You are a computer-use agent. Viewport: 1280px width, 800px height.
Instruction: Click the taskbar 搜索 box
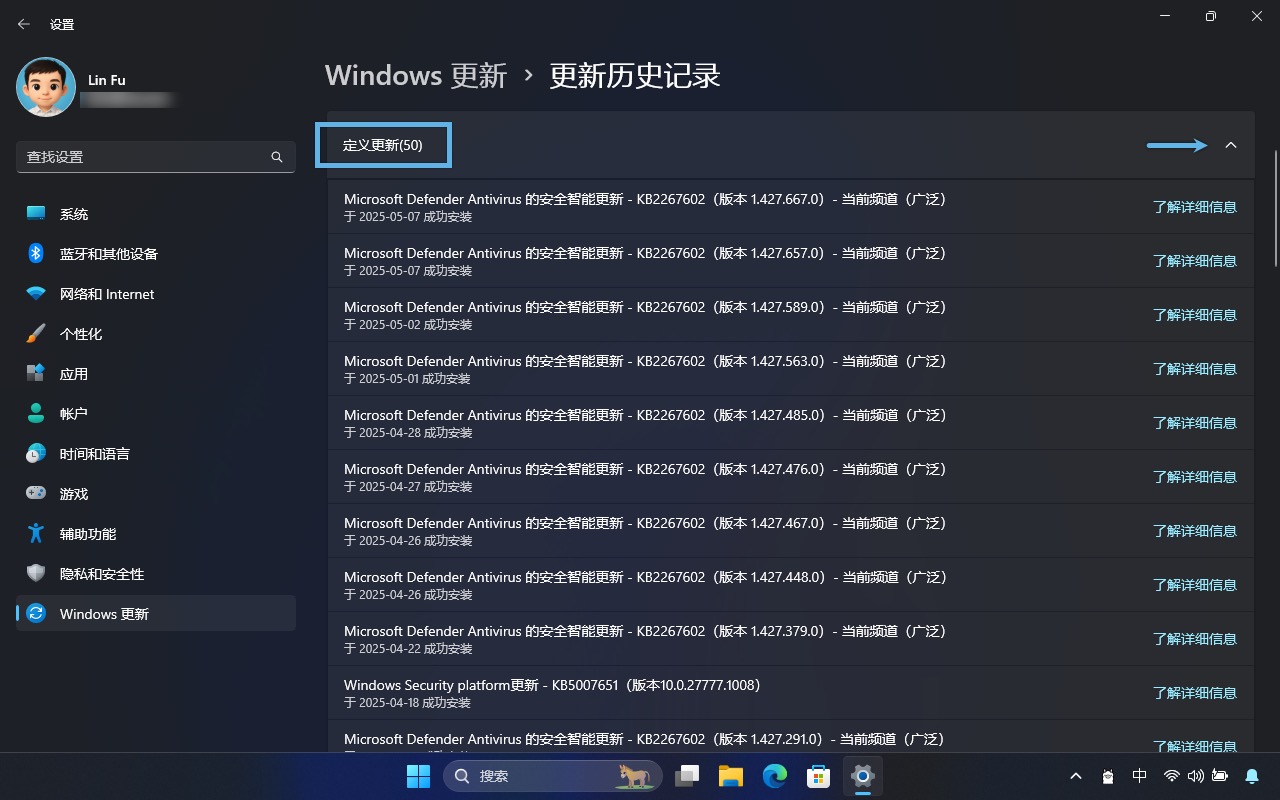552,776
